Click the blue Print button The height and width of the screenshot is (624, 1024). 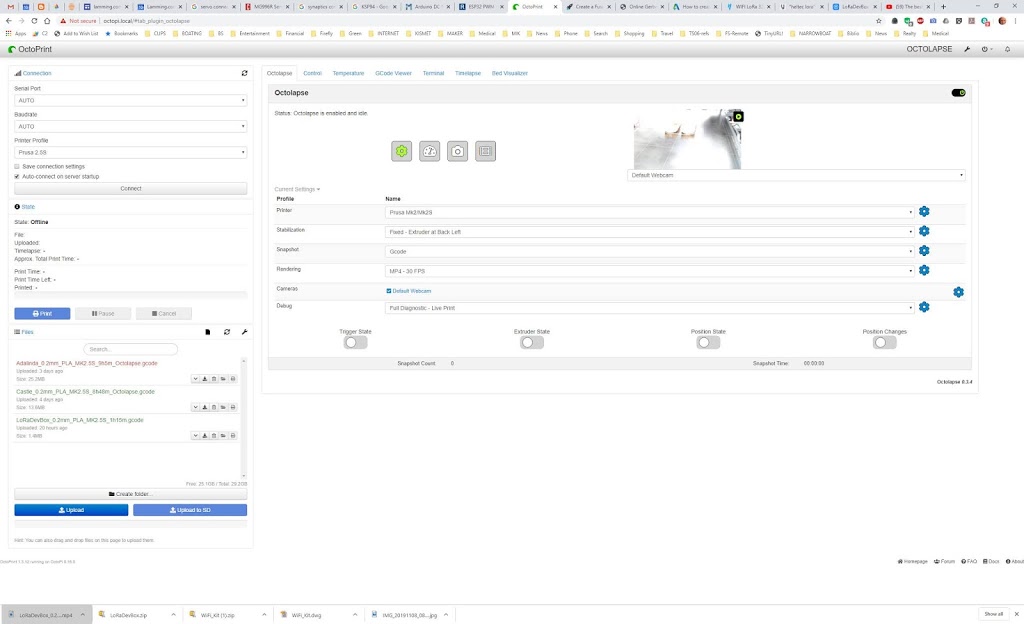tap(42, 313)
